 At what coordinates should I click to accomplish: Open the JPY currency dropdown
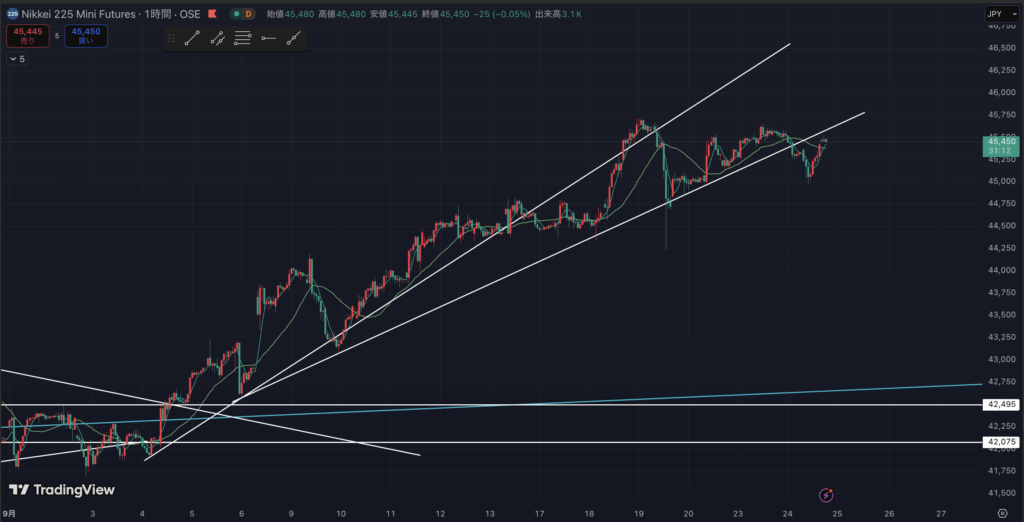point(994,14)
